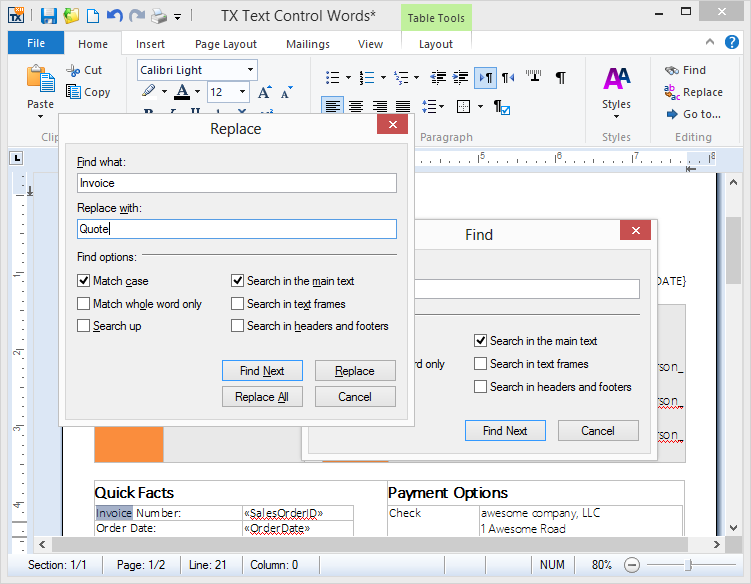This screenshot has height=584, width=751.
Task: Click the Cut scissors icon
Action: 74,70
